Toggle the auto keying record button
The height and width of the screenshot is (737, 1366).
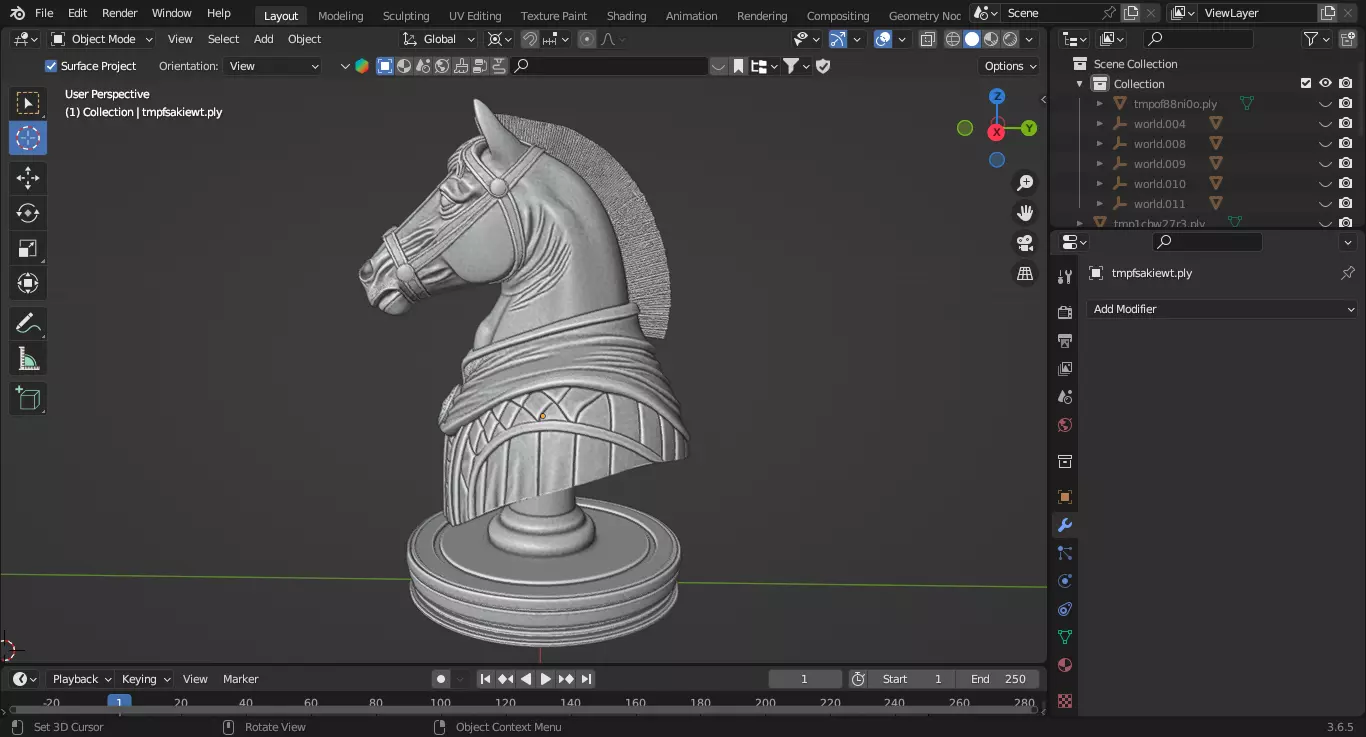[441, 679]
